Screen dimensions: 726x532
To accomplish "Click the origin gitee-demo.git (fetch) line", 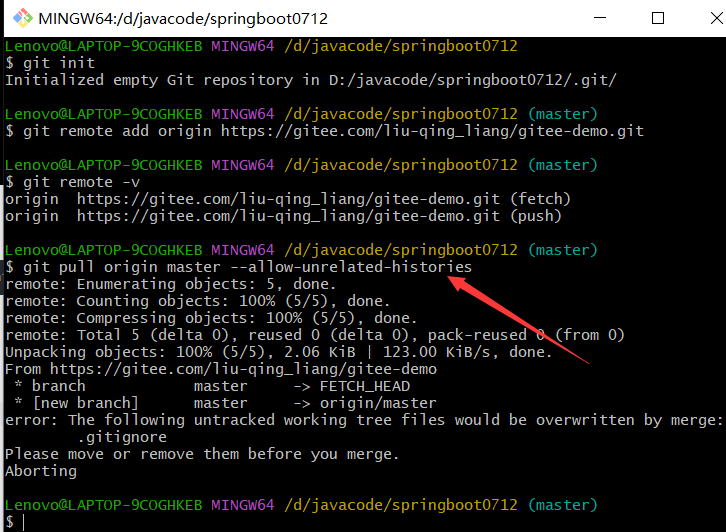I will [x=288, y=199].
